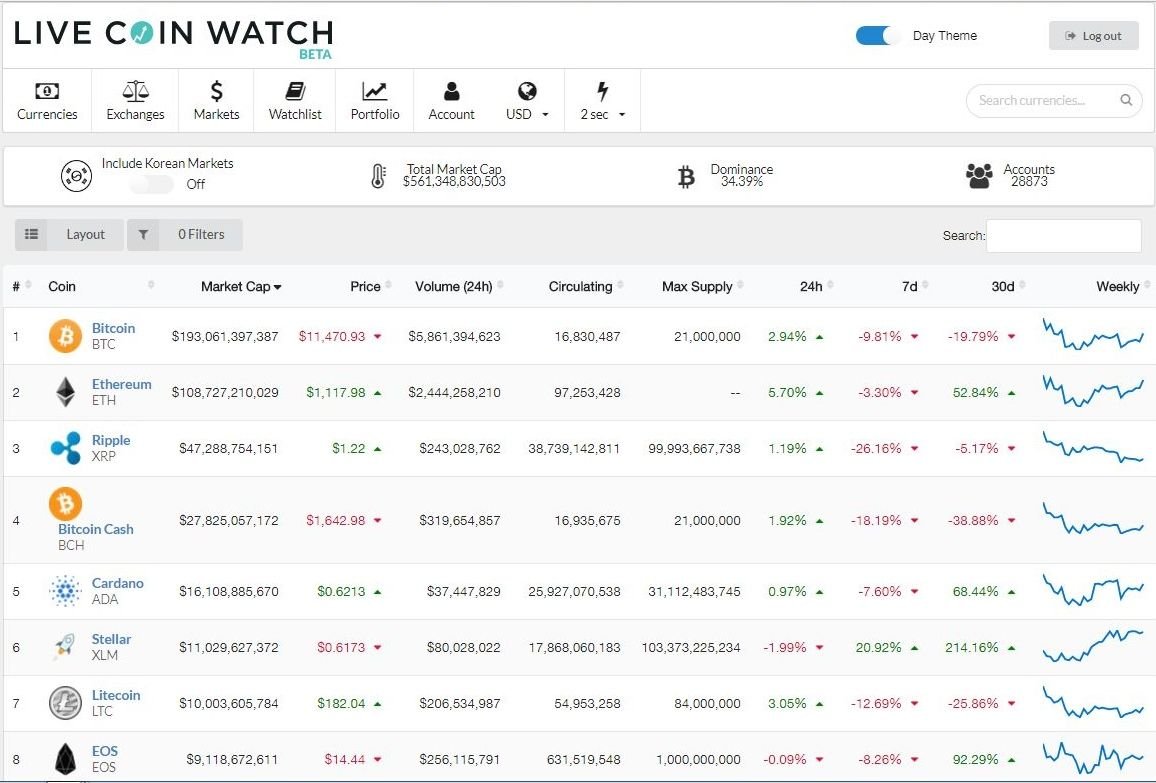This screenshot has width=1156, height=783.
Task: Click Ethereum's weekly sparkline chart
Action: click(1093, 390)
